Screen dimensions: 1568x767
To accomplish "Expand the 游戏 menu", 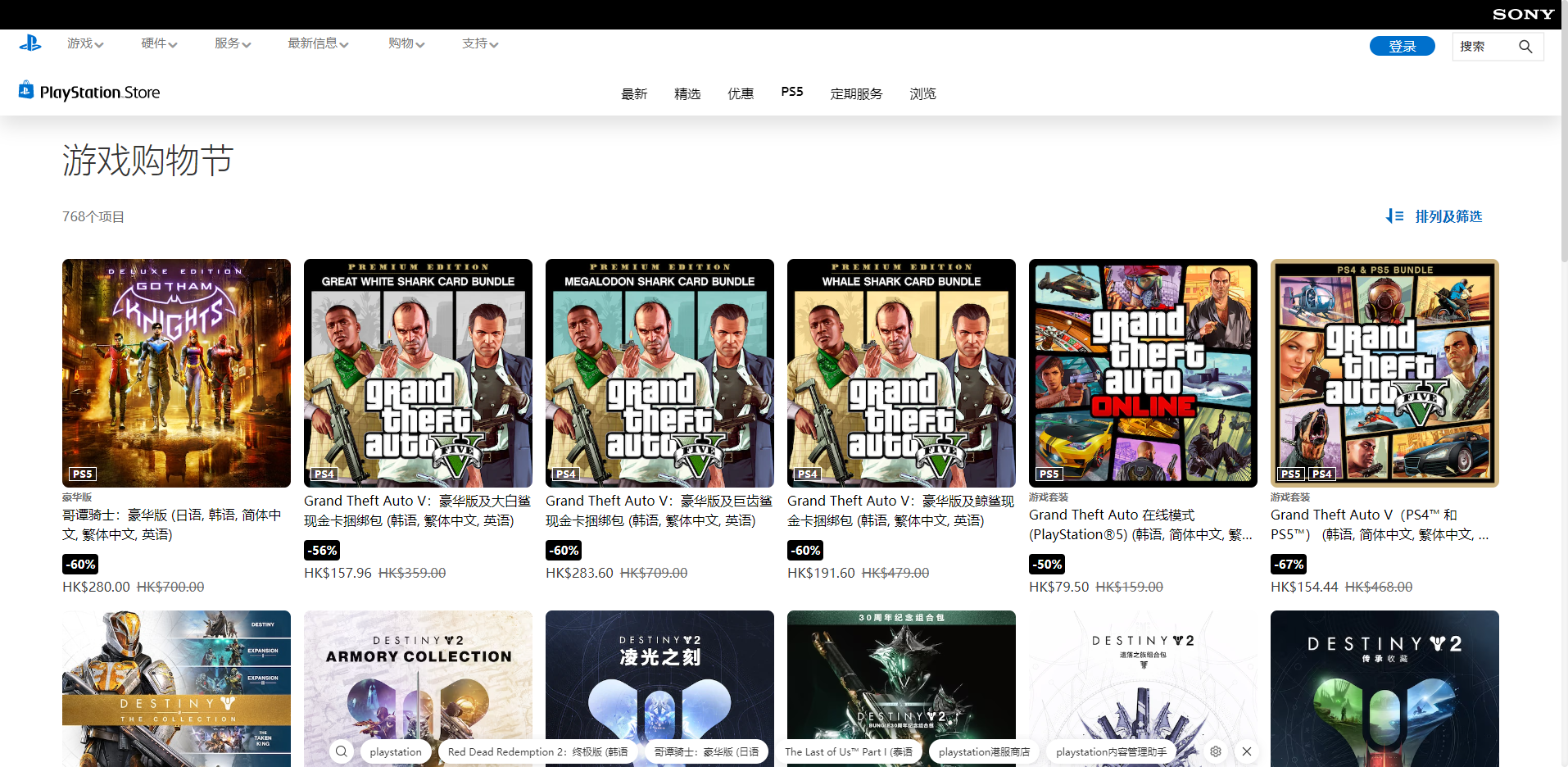I will point(85,43).
